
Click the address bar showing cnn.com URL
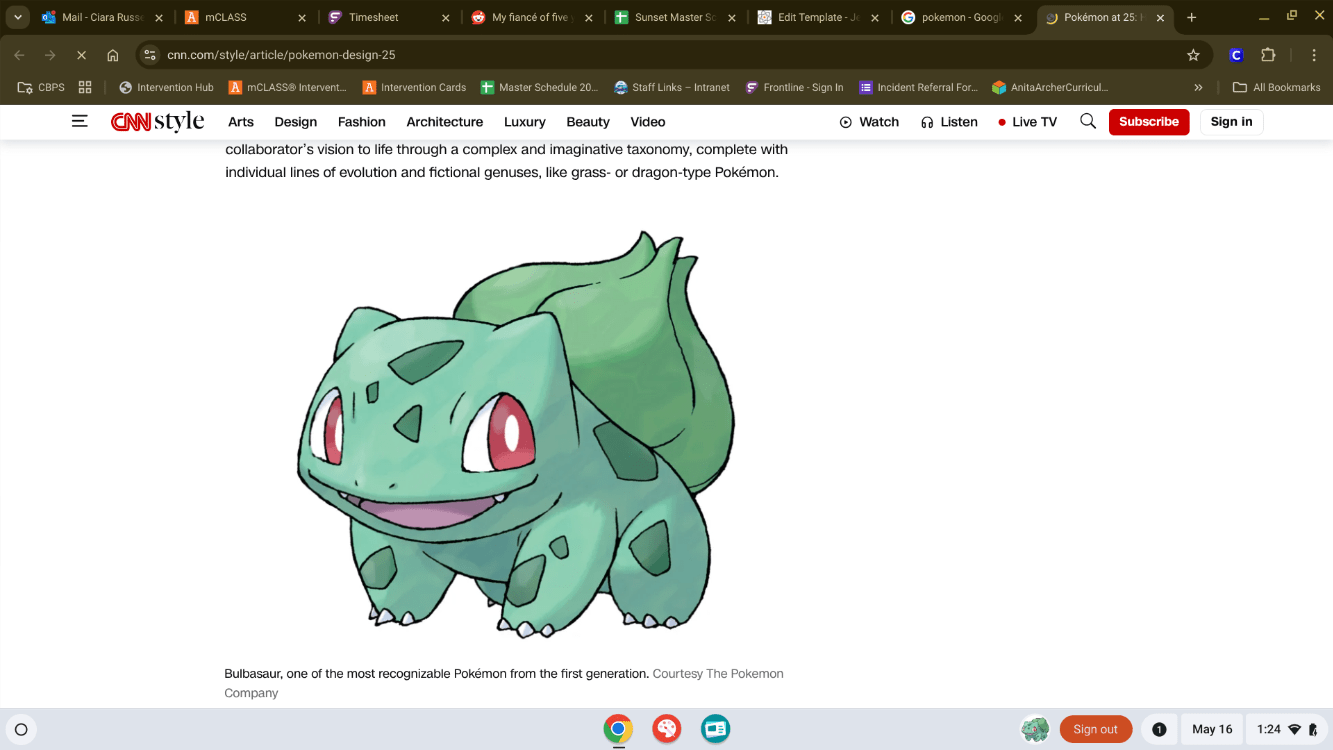point(674,55)
